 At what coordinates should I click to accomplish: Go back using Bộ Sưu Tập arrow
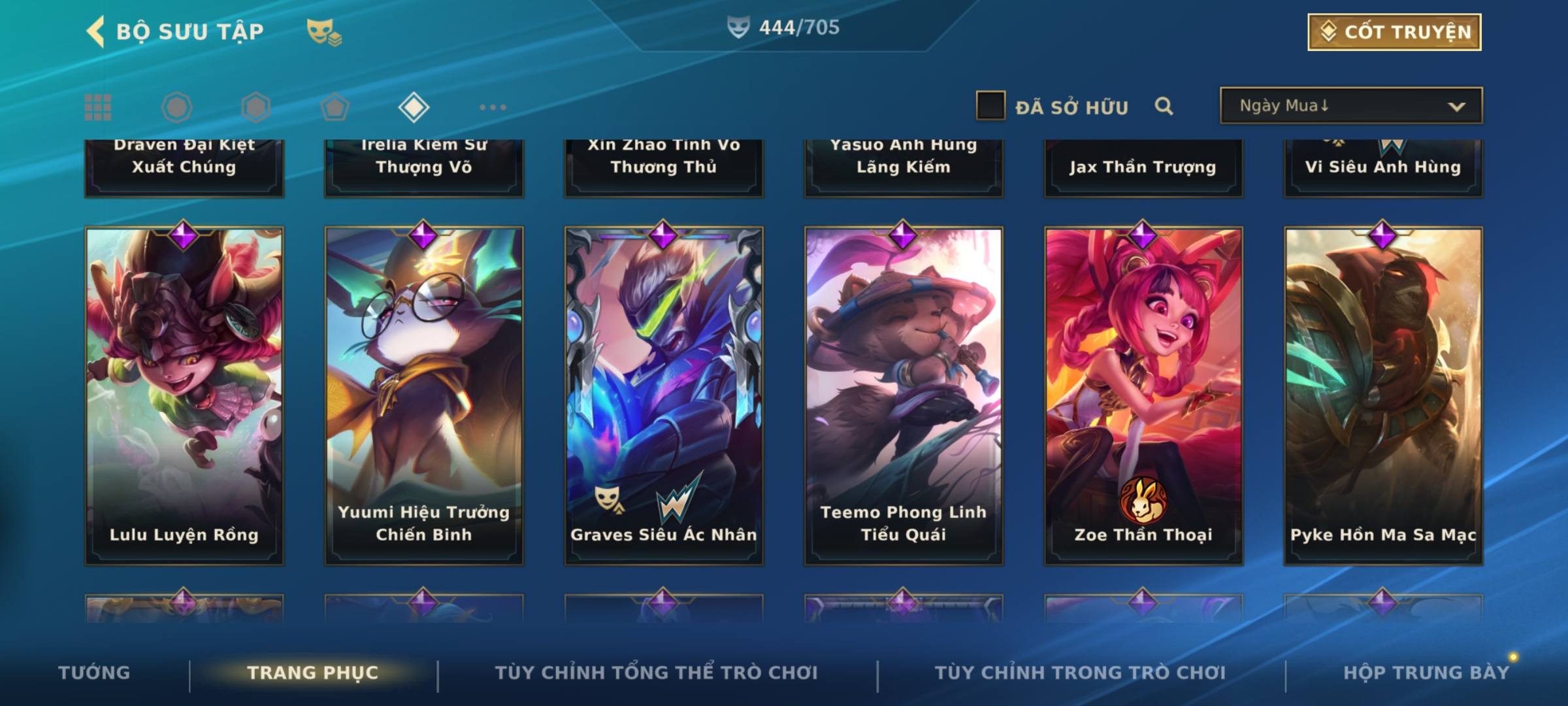95,31
